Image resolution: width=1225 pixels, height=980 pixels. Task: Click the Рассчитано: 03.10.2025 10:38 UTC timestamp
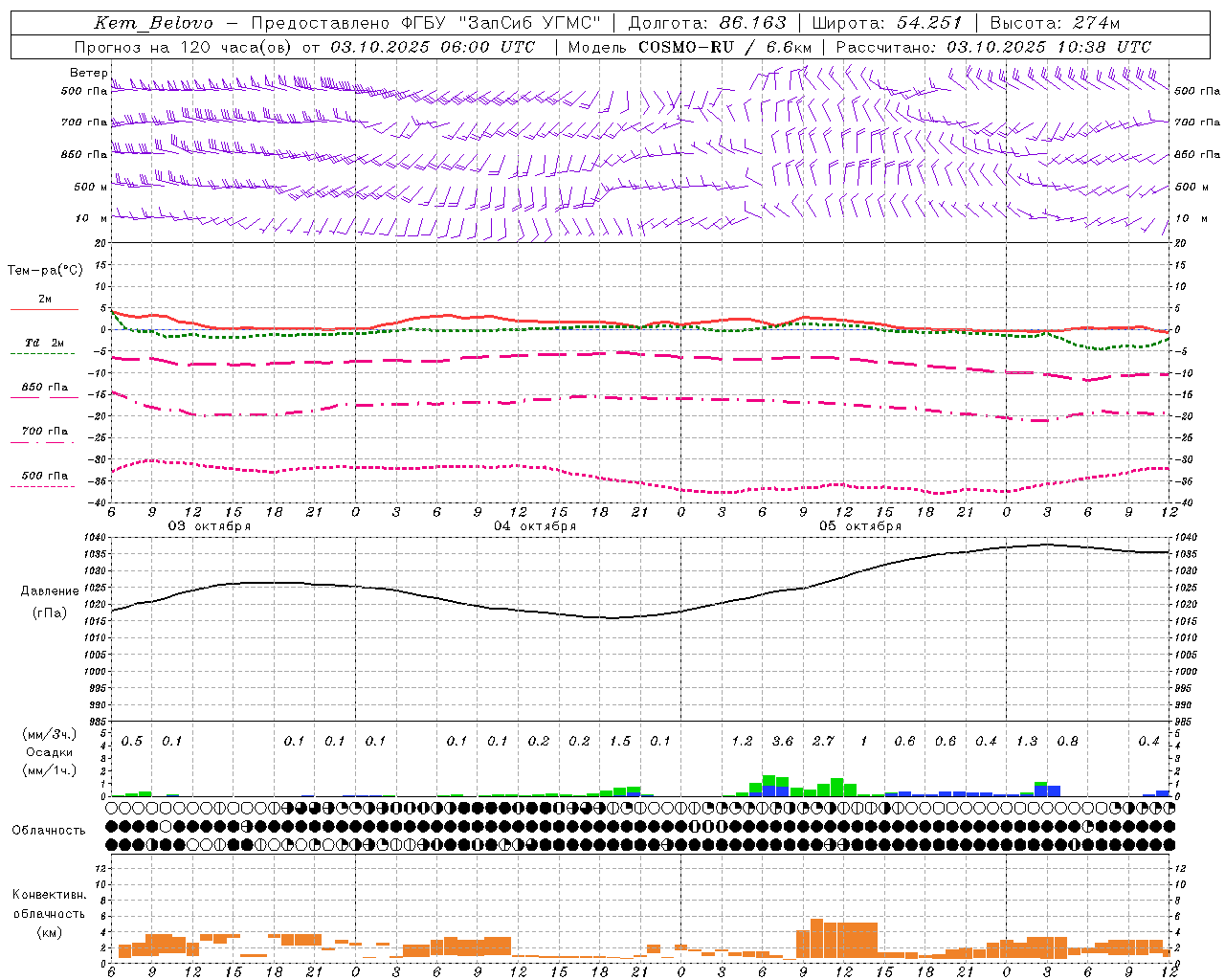click(993, 47)
